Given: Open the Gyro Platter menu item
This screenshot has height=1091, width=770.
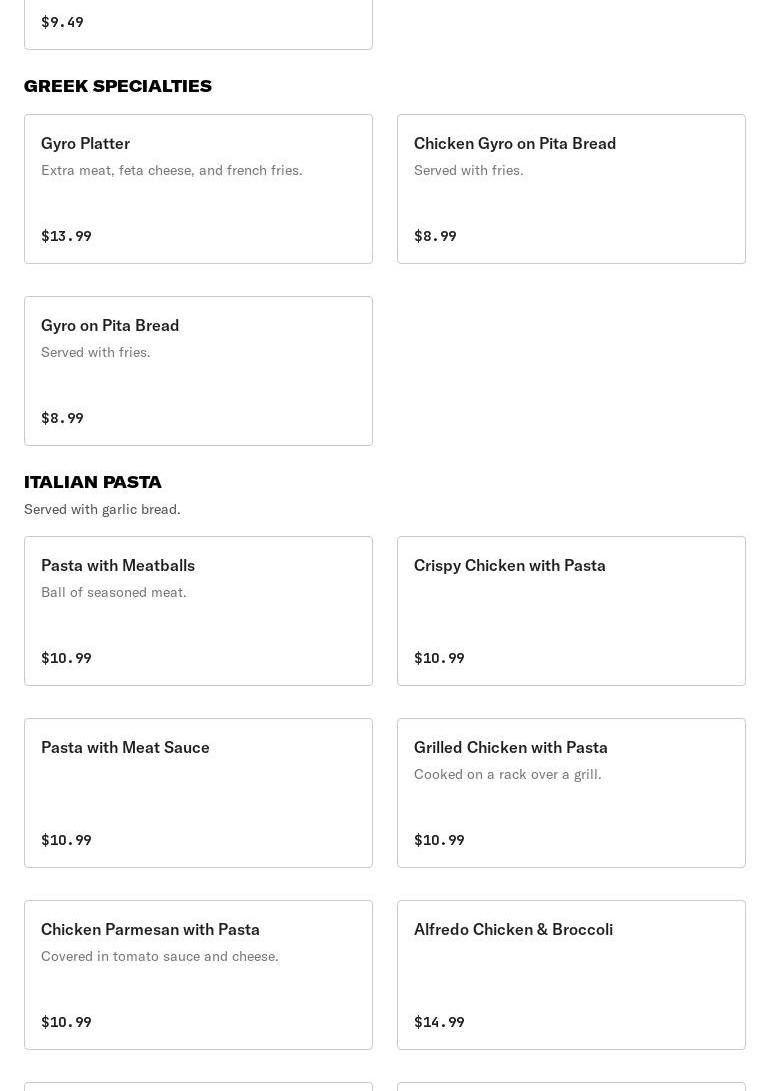Looking at the screenshot, I should 198,189.
